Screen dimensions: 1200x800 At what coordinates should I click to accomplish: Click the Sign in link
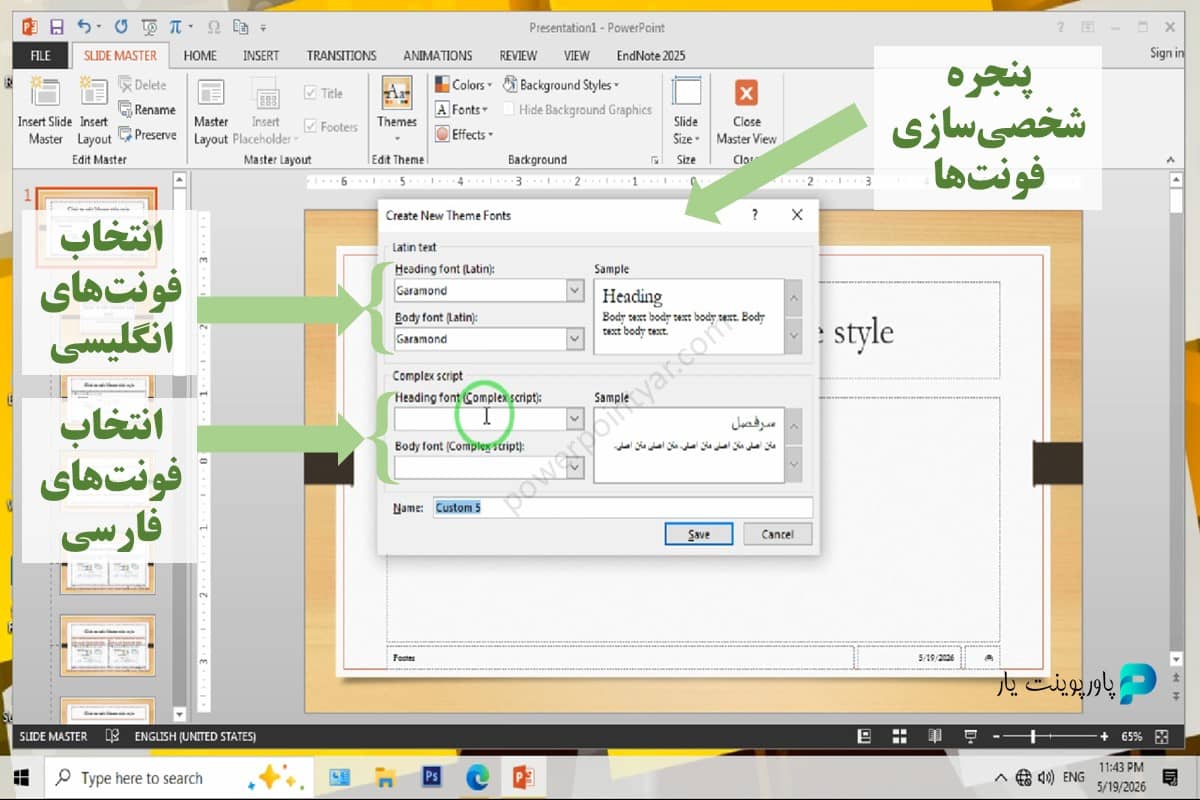click(x=1167, y=54)
